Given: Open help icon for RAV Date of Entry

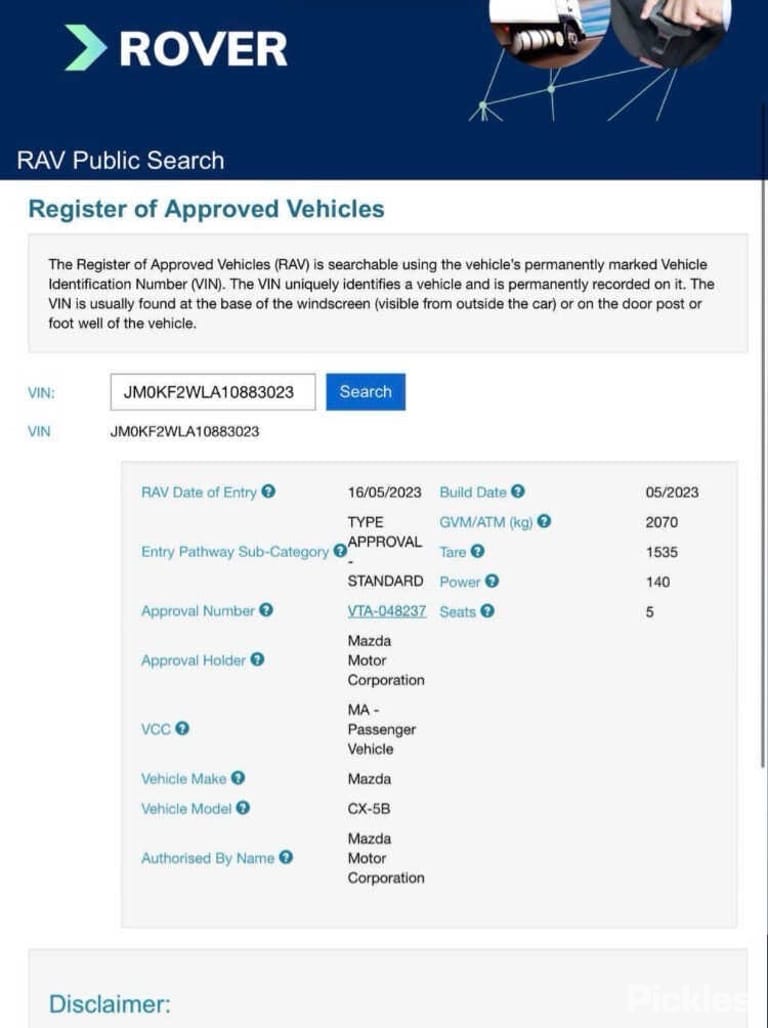Looking at the screenshot, I should (268, 491).
